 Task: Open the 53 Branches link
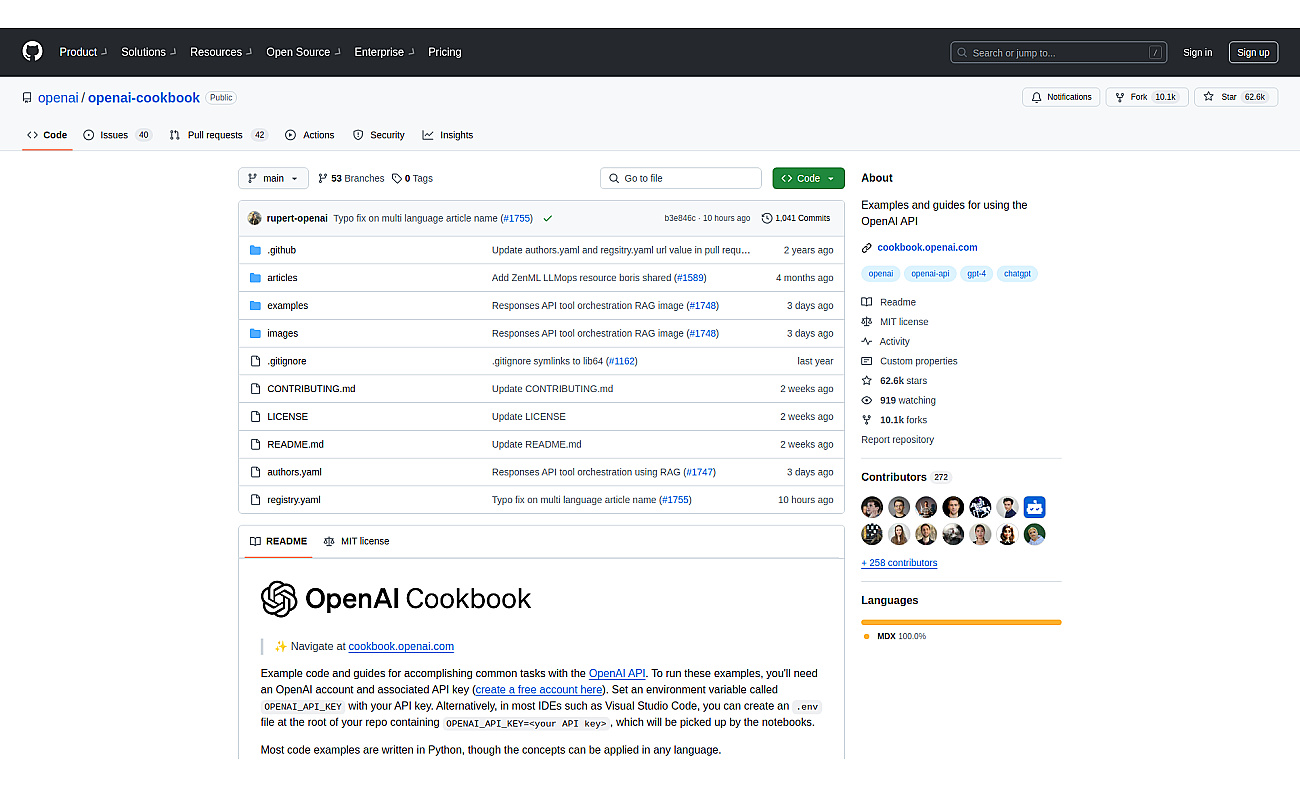351,178
